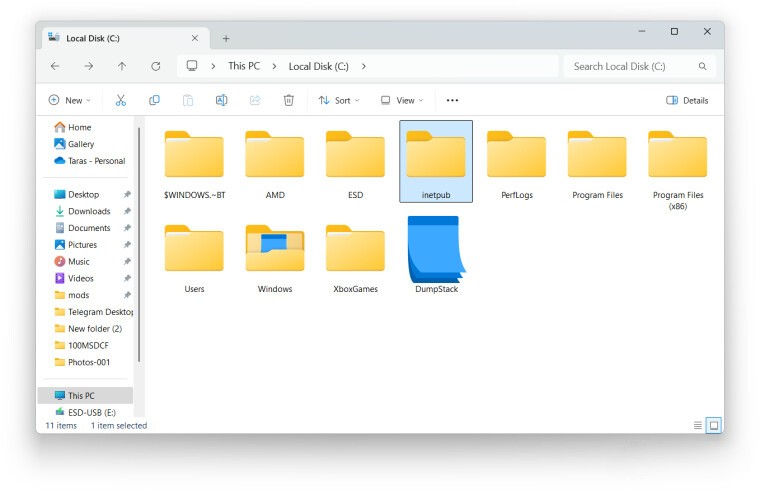Click the Delete trash can icon
This screenshot has height=490, width=760.
288,100
